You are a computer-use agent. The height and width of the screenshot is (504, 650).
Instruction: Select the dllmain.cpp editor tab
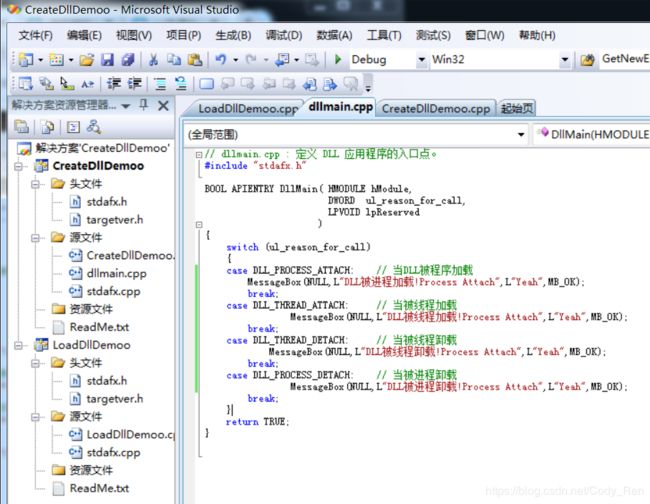(340, 107)
